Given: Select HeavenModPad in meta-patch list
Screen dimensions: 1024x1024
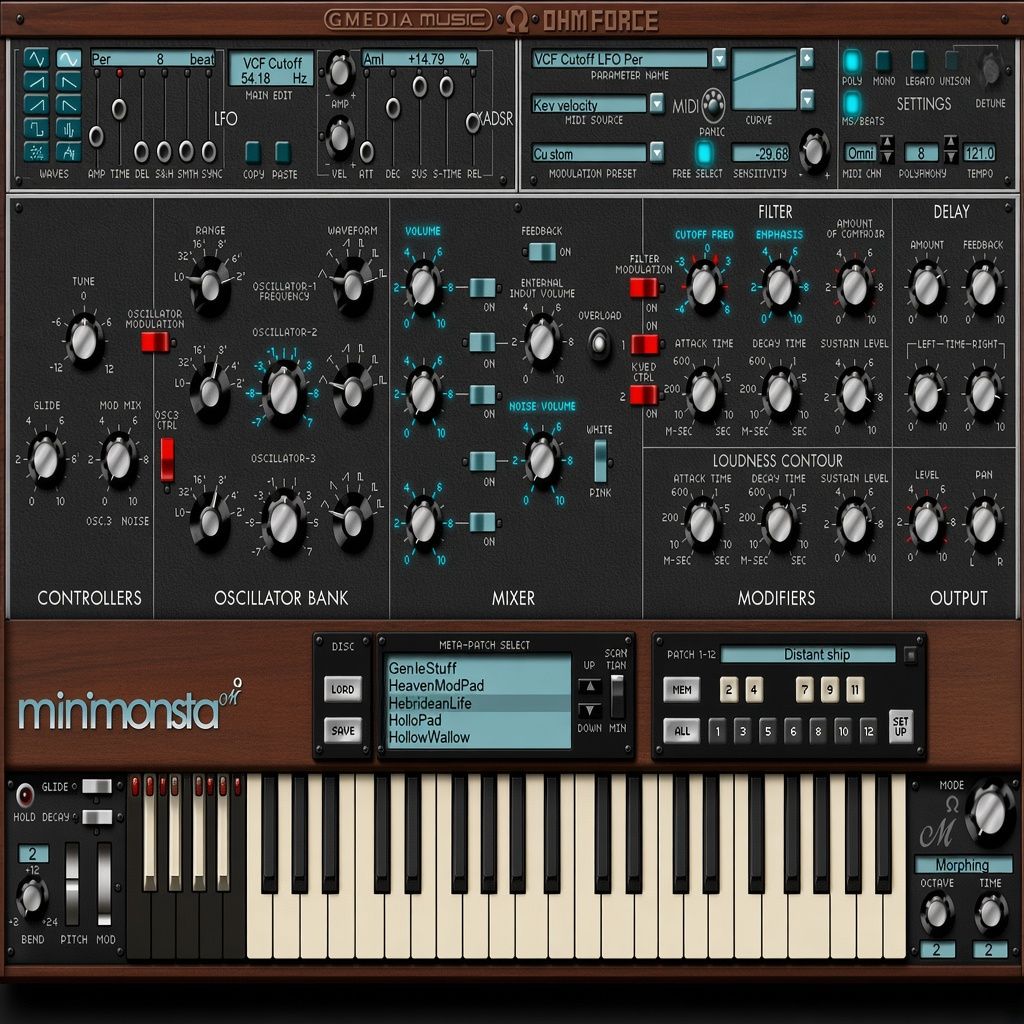Looking at the screenshot, I should (477, 686).
